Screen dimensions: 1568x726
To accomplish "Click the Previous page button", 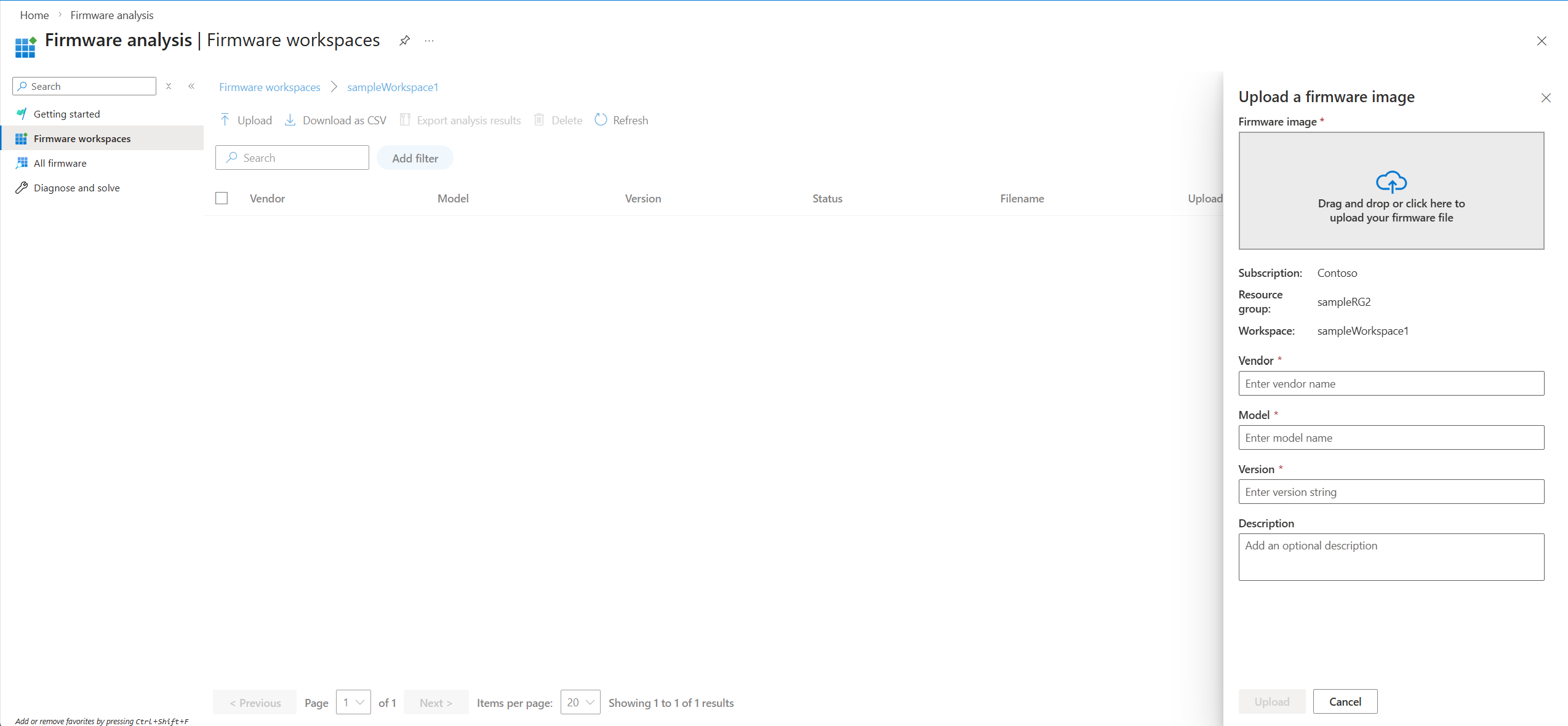I will pos(255,703).
